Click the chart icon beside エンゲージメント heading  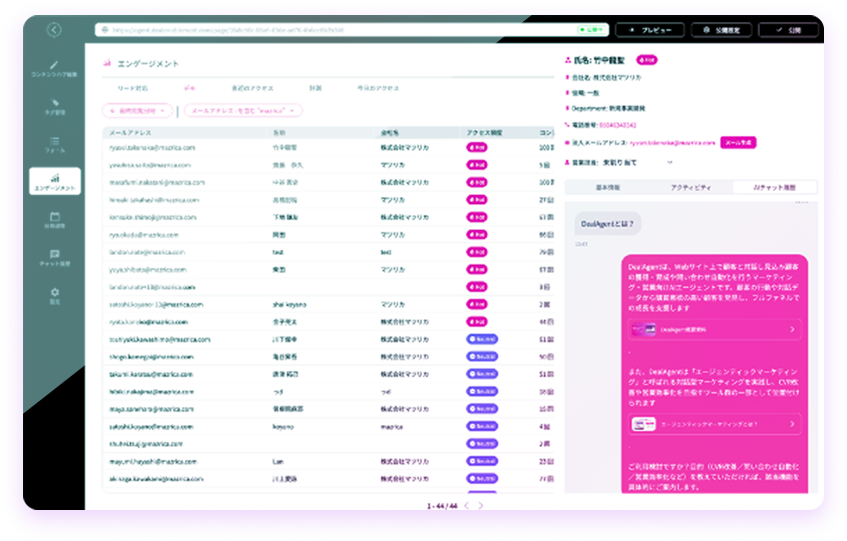point(107,63)
